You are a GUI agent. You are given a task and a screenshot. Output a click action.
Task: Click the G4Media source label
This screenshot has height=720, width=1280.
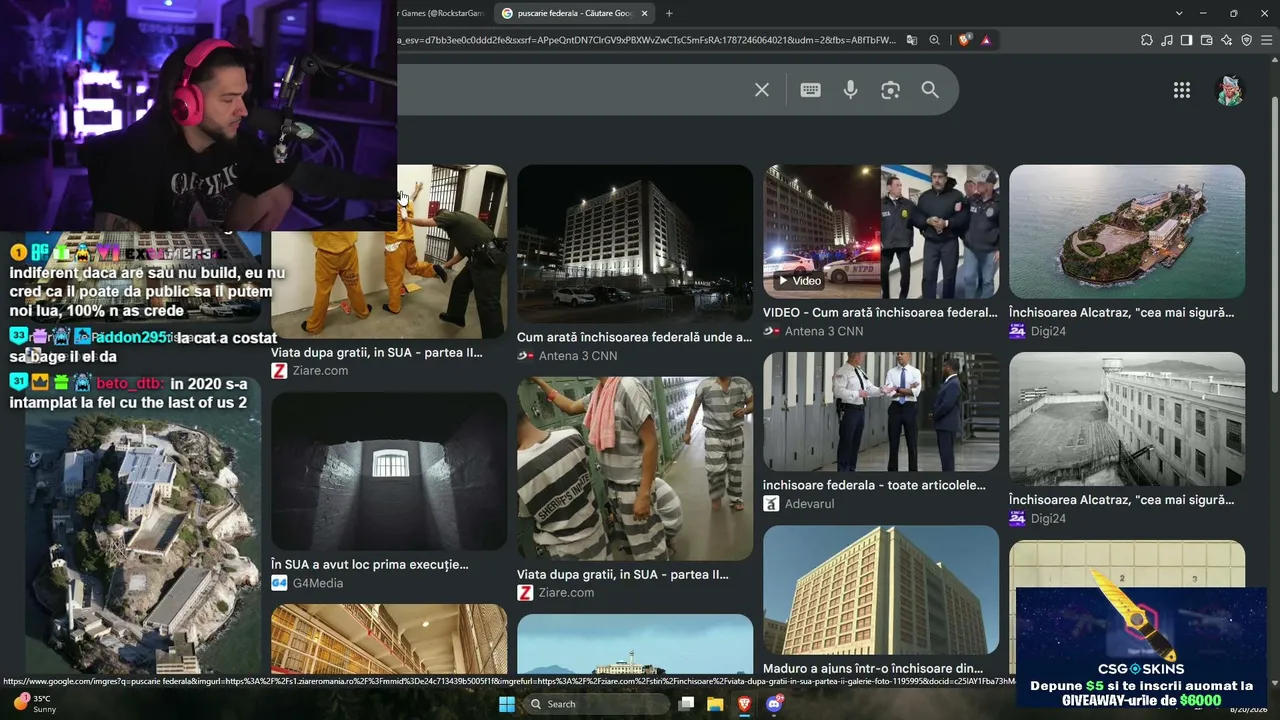(x=307, y=583)
